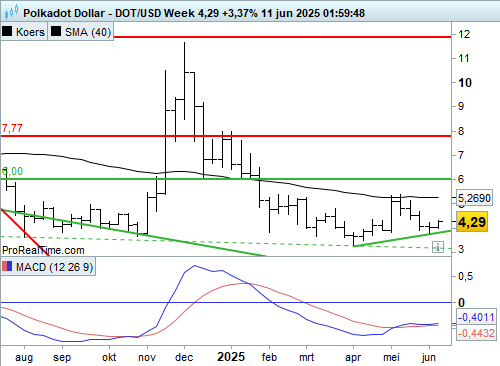
Task: Click the apr label on time axis
Action: 353,358
